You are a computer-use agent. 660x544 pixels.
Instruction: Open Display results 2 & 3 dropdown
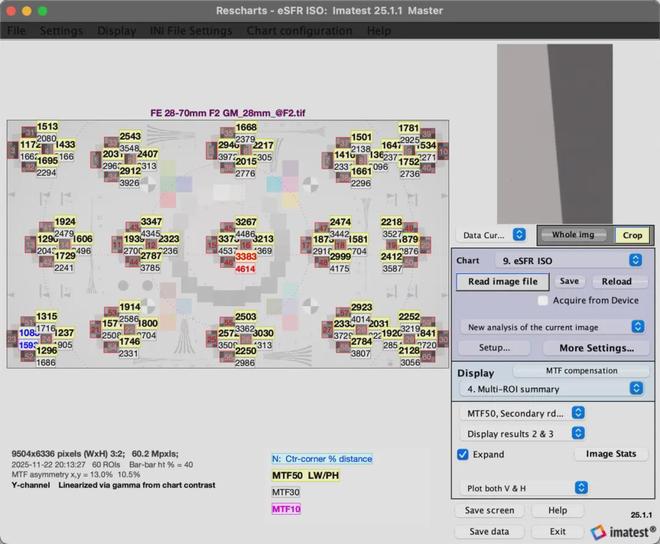point(522,434)
